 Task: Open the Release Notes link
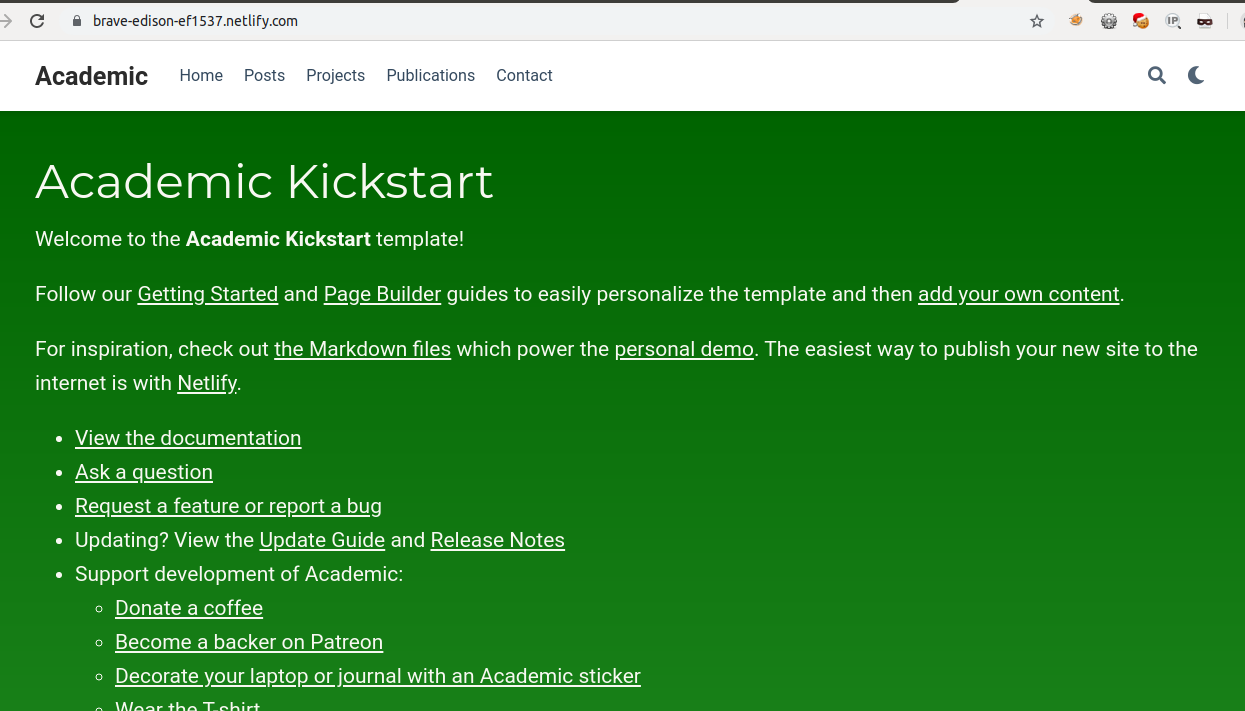497,540
